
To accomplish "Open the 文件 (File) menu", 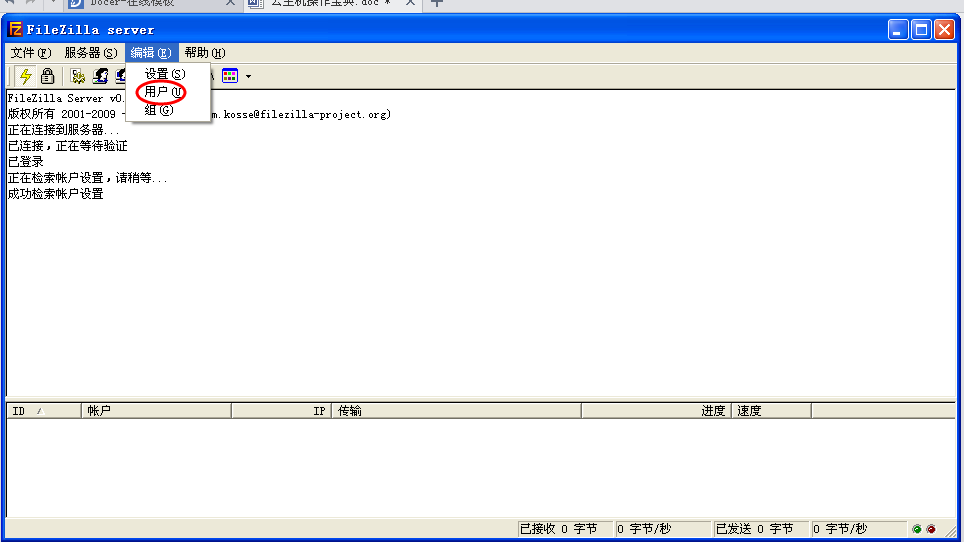I will click(x=30, y=53).
